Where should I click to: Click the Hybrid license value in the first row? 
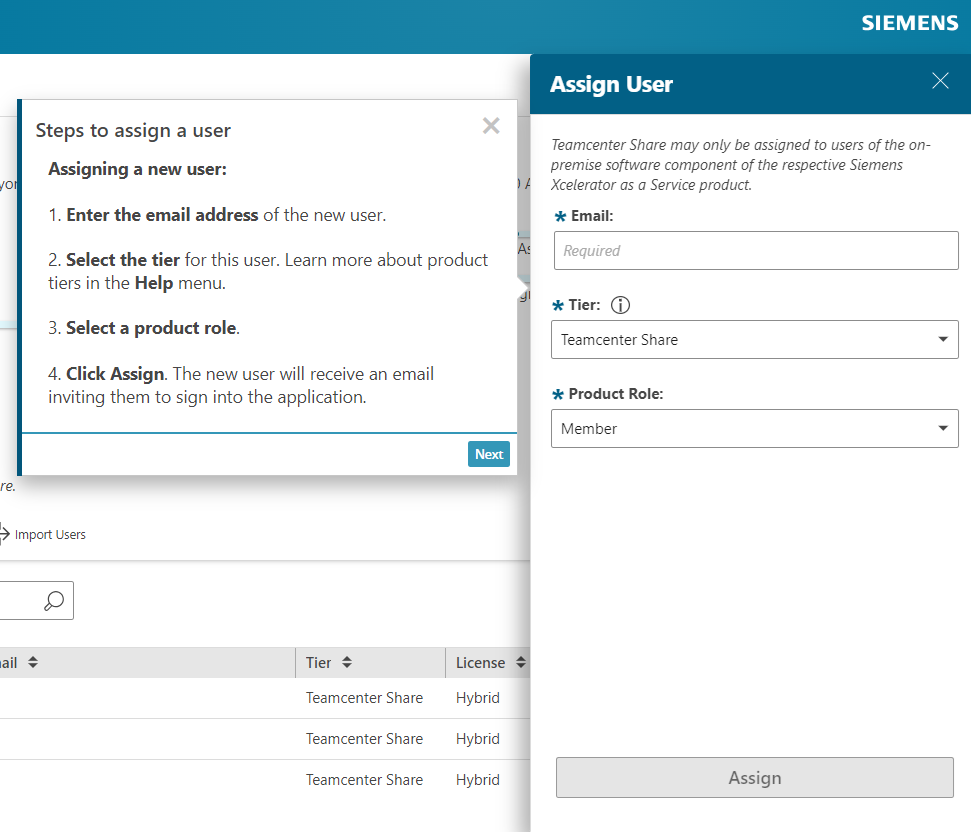tap(477, 697)
